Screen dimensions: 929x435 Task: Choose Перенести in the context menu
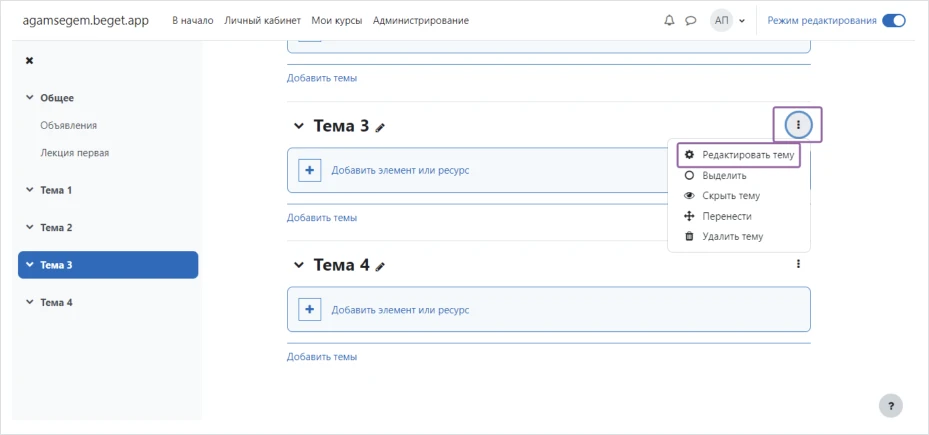coord(726,216)
